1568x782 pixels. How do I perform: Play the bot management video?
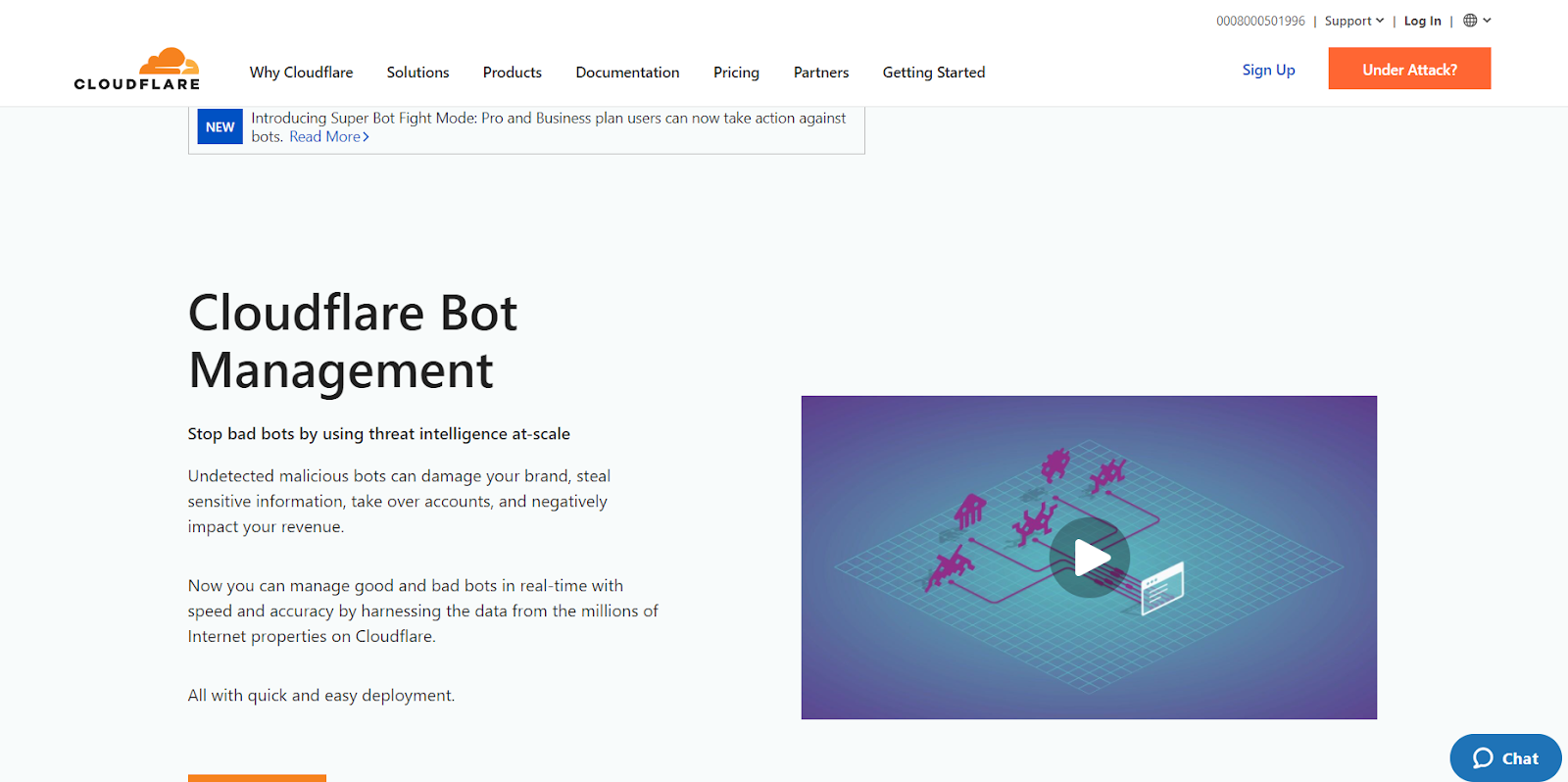click(x=1090, y=558)
